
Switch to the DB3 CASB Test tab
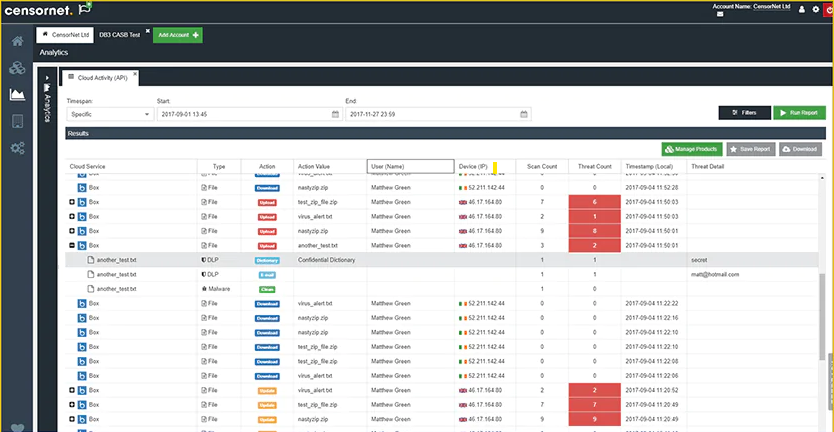[120, 35]
